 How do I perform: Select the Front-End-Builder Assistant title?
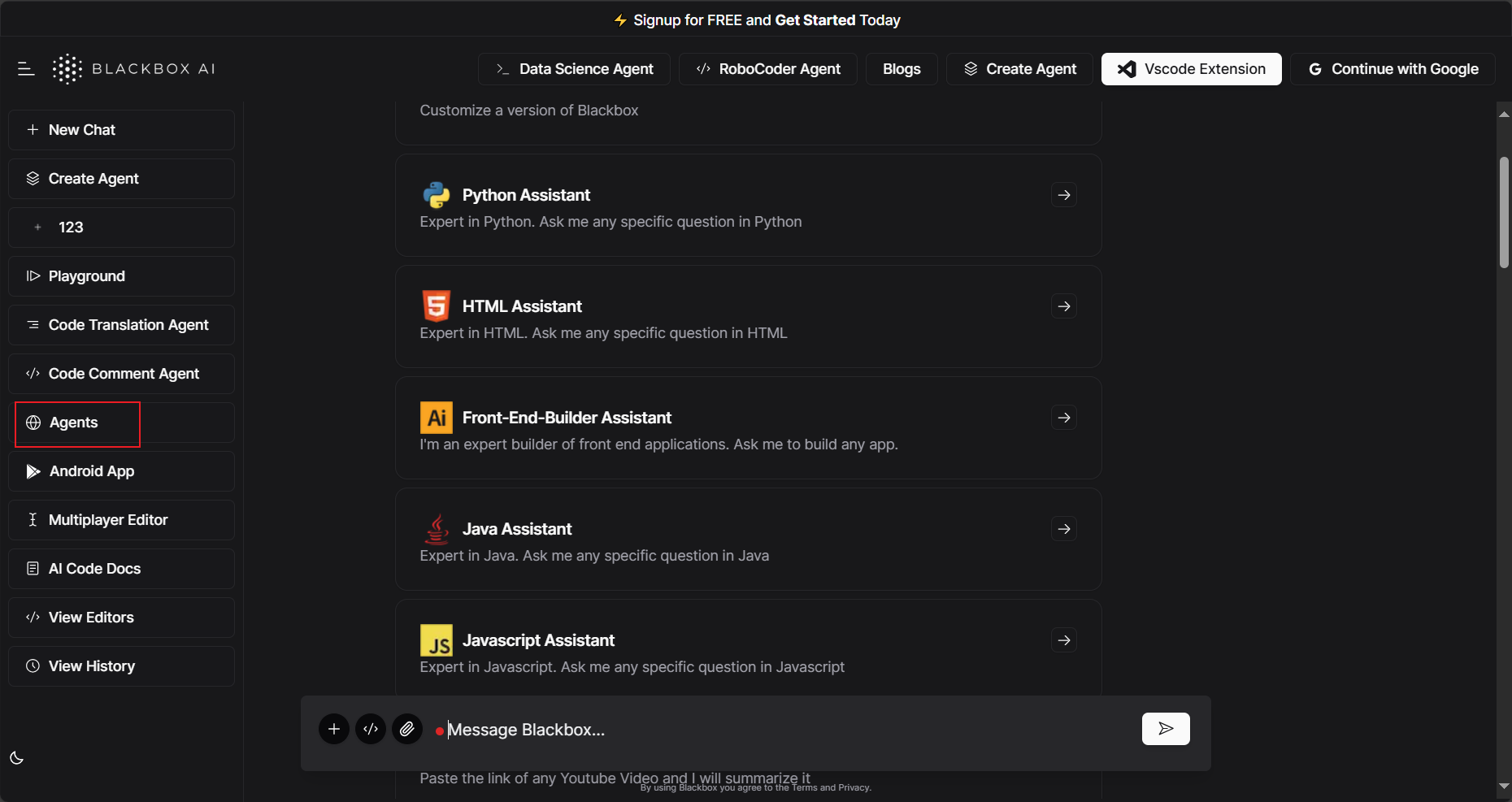pyautogui.click(x=567, y=418)
